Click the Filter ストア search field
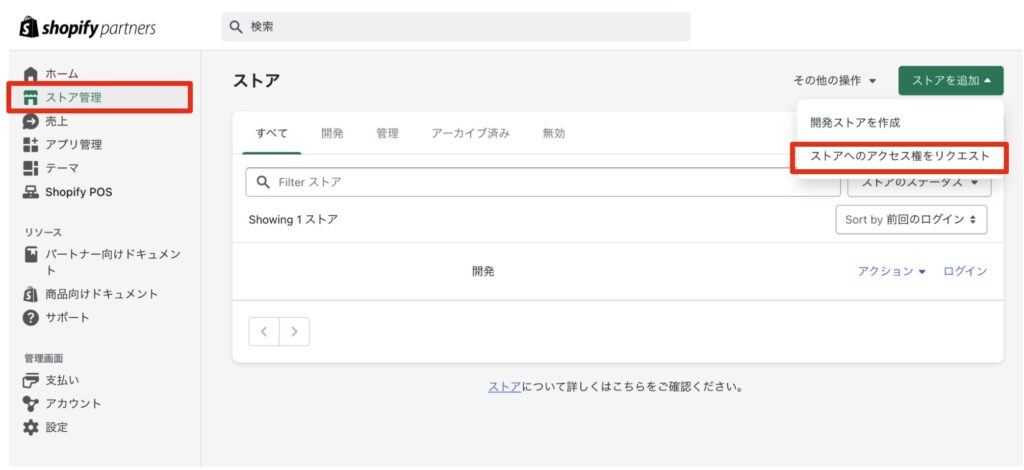This screenshot has height=470, width=1024. (543, 182)
